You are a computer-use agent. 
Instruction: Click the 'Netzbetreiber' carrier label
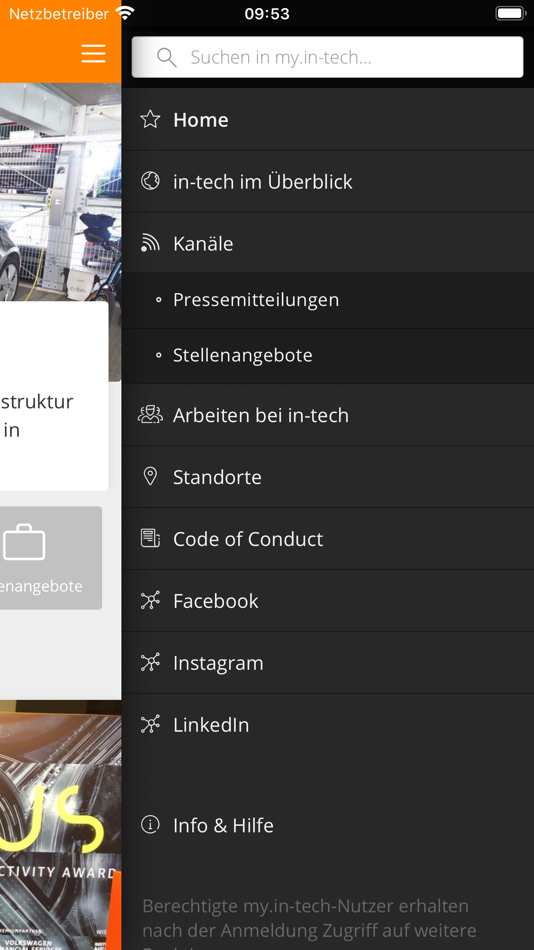59,13
